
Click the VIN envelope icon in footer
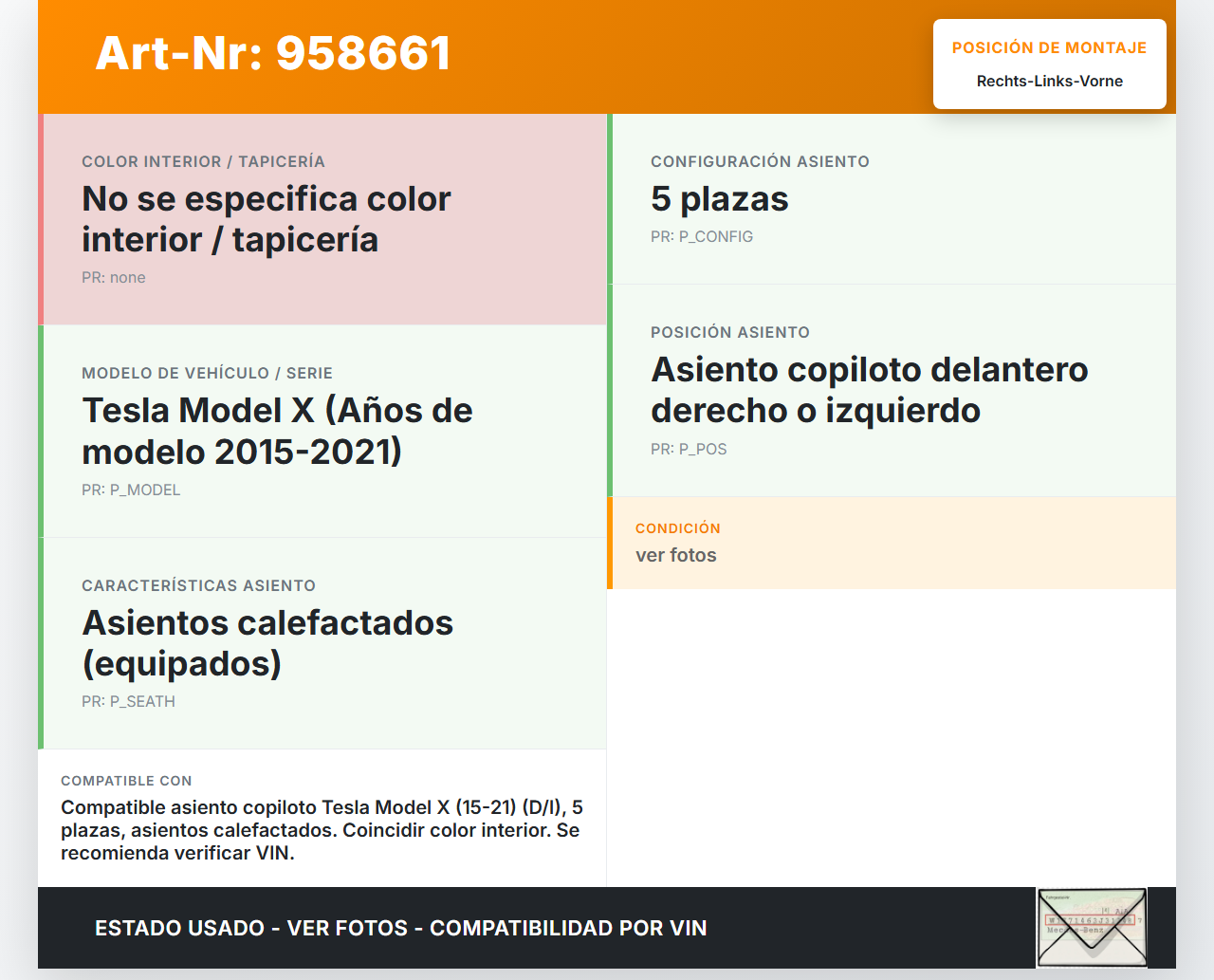(1092, 927)
